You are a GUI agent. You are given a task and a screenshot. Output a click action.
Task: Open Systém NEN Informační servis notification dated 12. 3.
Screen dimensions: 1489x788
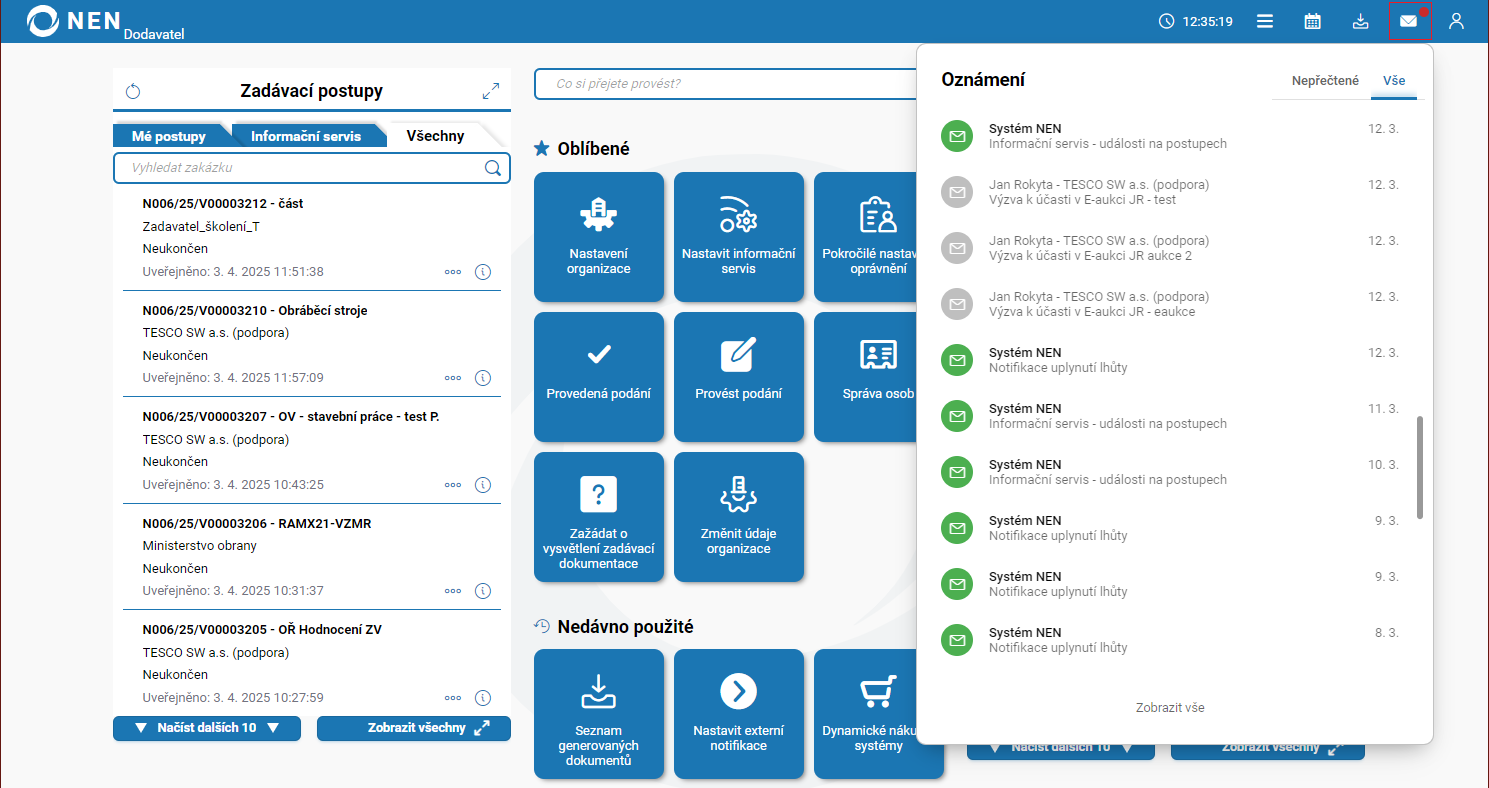click(1170, 136)
